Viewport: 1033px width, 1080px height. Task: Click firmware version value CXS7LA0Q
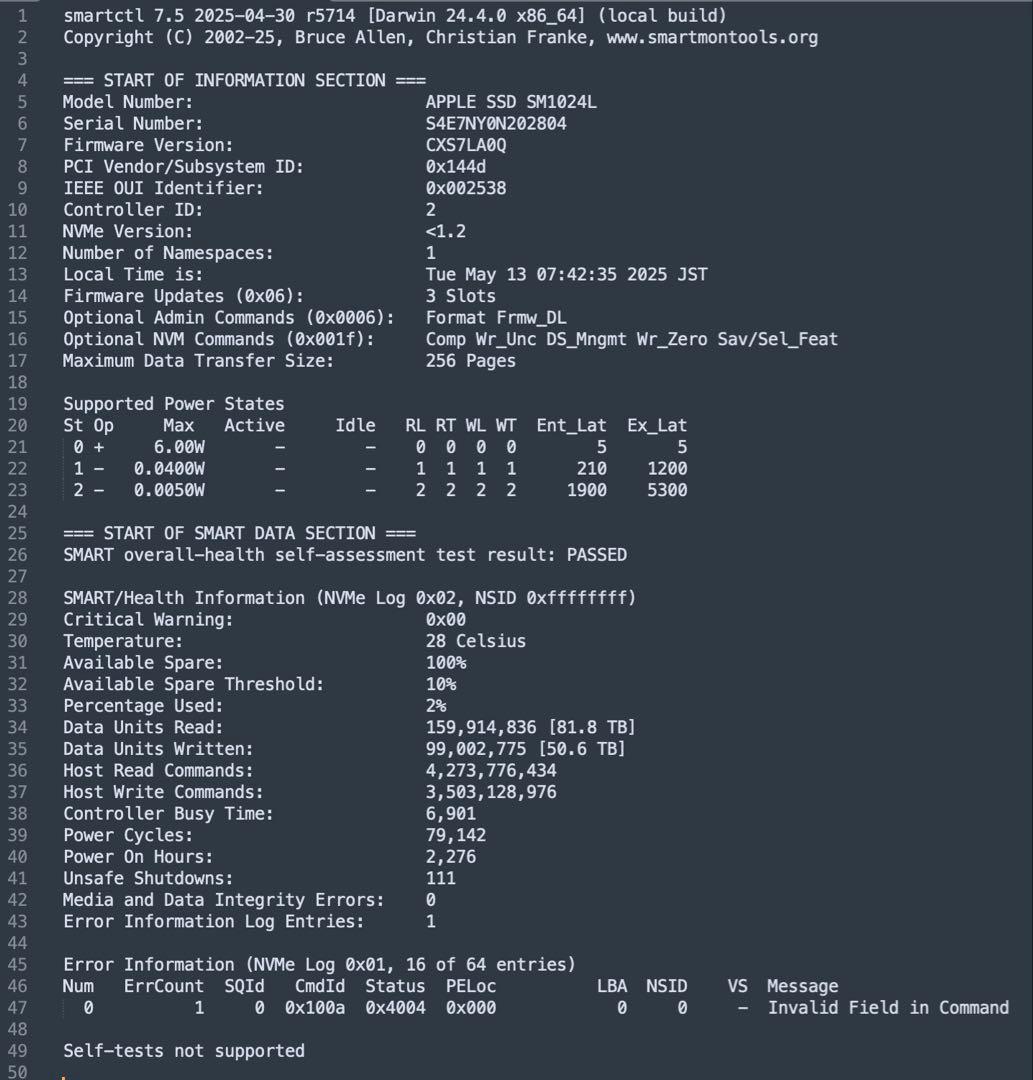click(x=466, y=145)
